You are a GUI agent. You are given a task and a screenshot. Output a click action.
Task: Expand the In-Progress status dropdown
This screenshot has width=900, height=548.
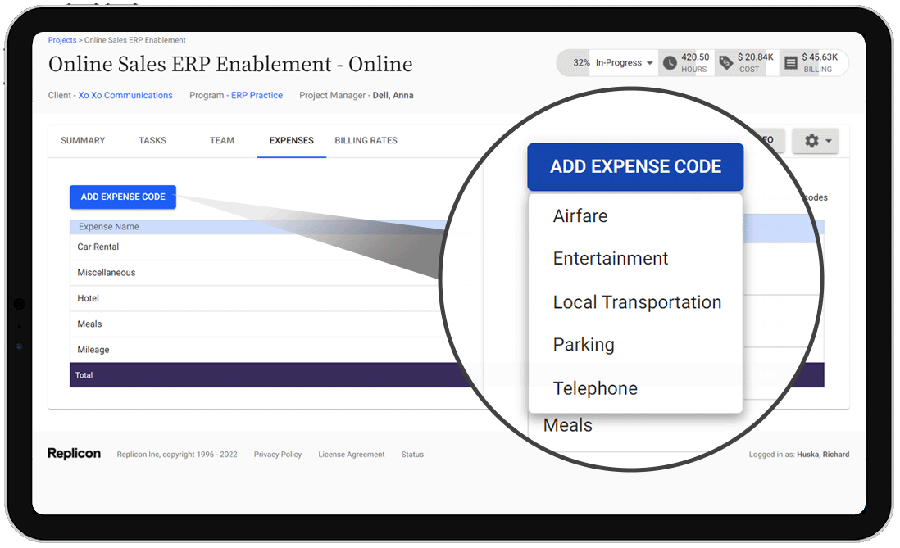pyautogui.click(x=624, y=63)
